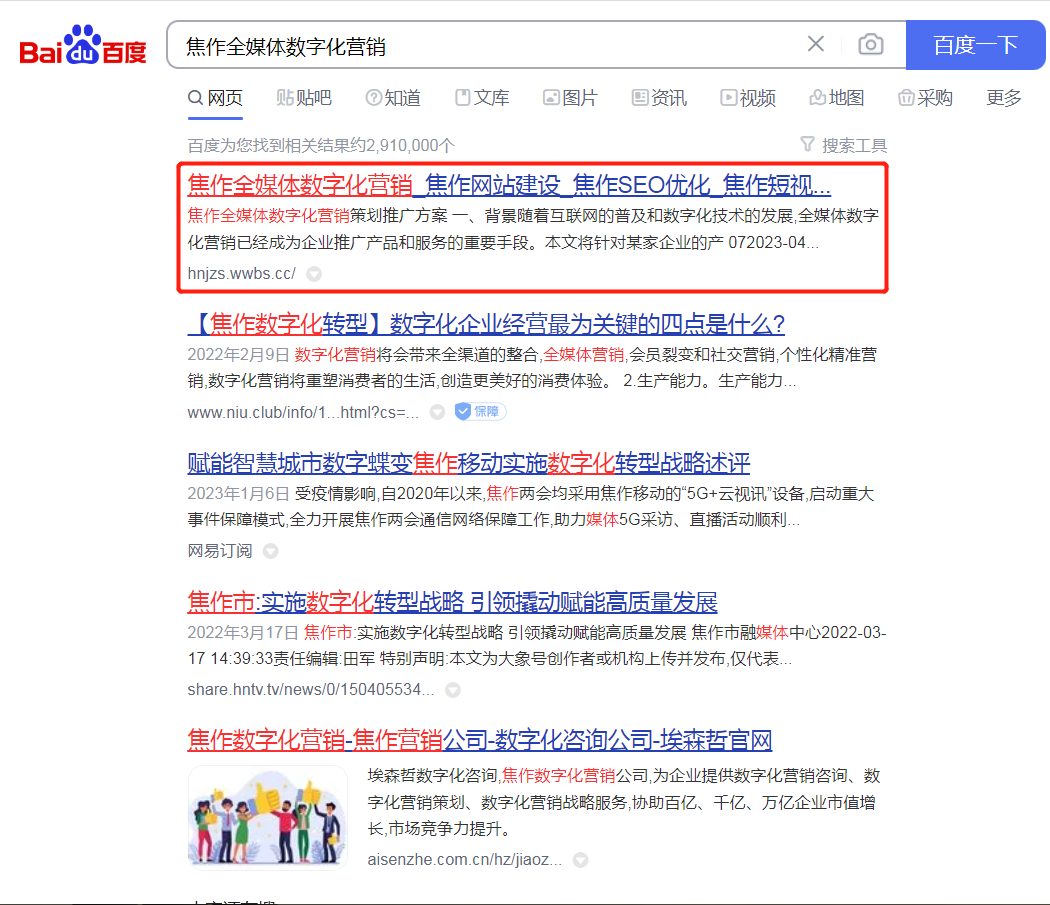Open result 焦作全媒体数字化营销_焦作网站建设
1050x905 pixels.
click(509, 185)
